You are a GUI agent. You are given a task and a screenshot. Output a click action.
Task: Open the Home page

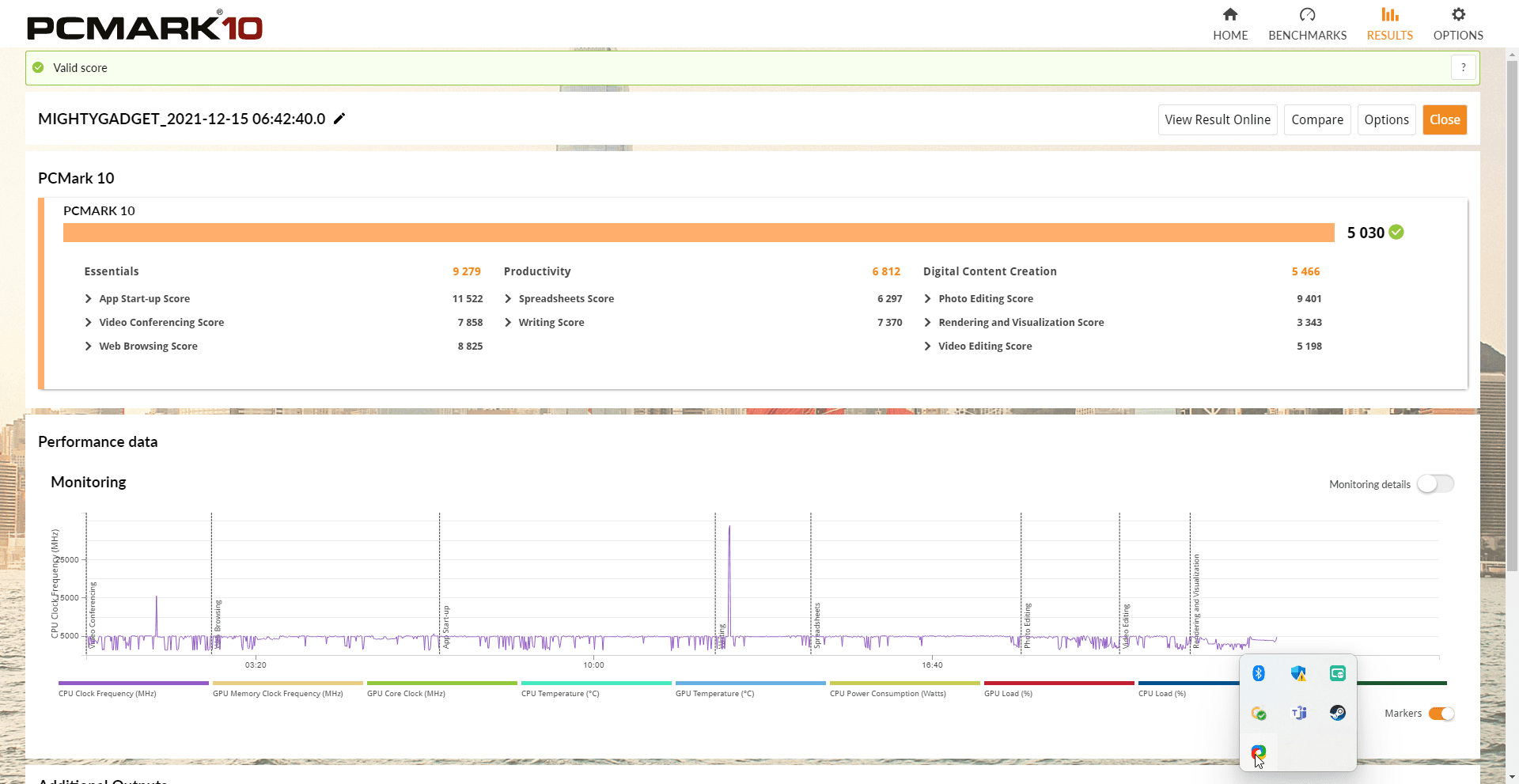(x=1229, y=24)
